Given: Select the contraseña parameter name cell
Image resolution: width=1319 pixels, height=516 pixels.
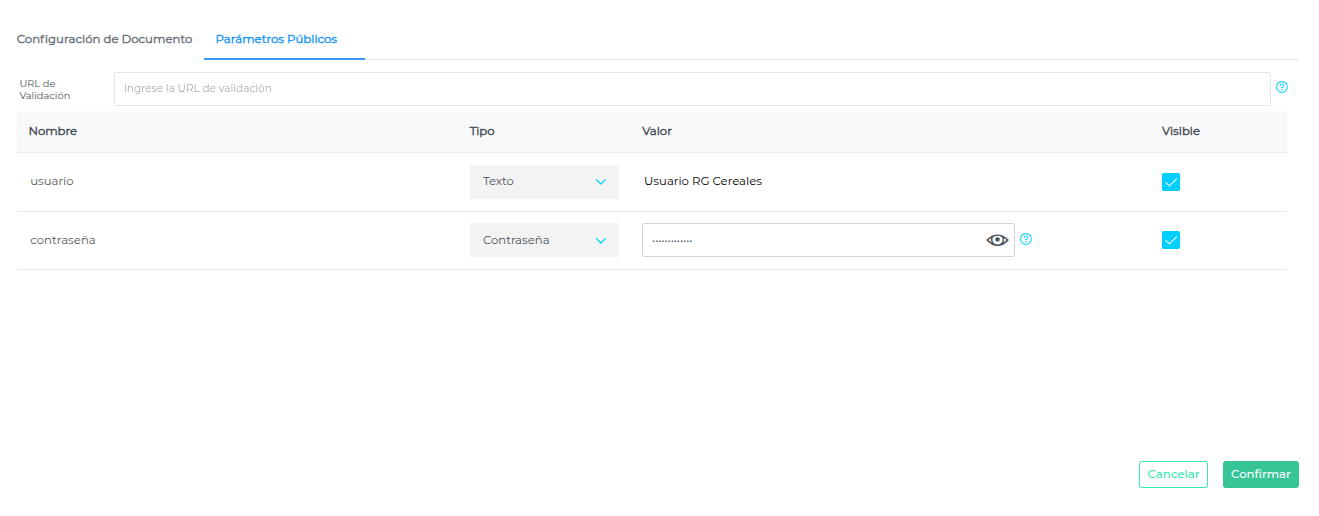Looking at the screenshot, I should click(62, 240).
